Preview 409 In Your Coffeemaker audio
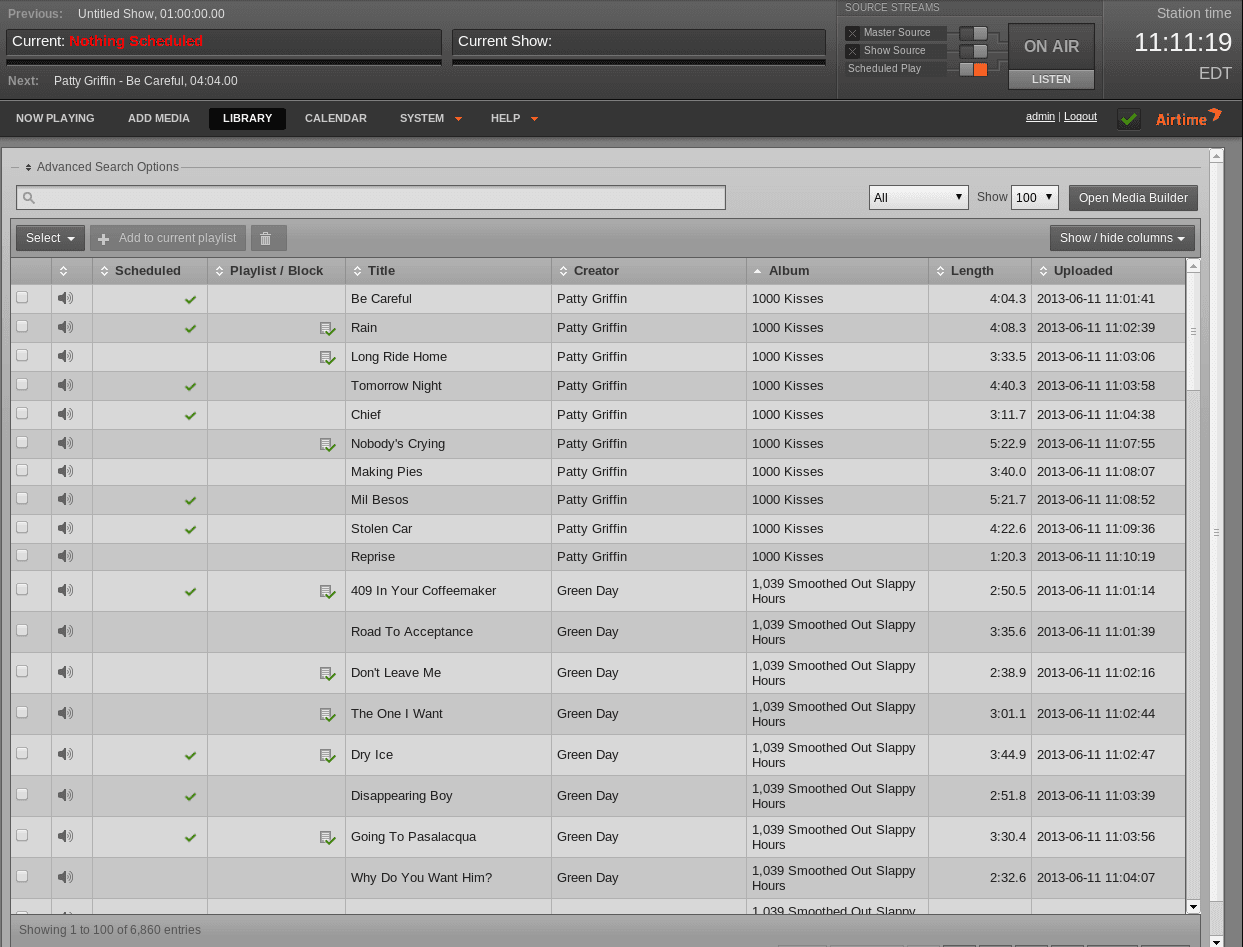Viewport: 1243px width, 947px height. click(x=66, y=590)
